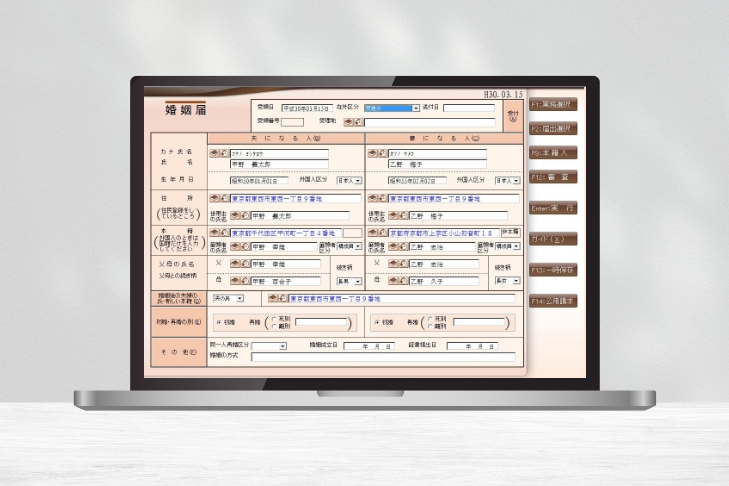
Task: Click the book icon beside the 受理地 field
Action: tap(348, 122)
